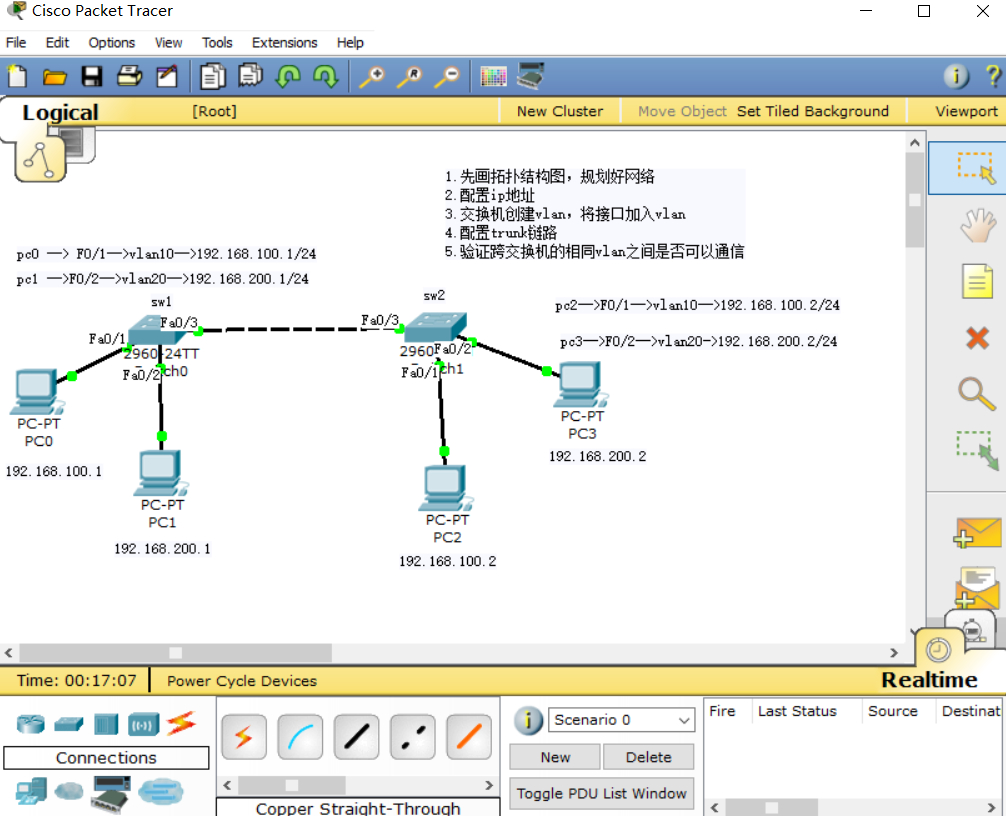Click the Redo green arrow icon

tap(326, 76)
